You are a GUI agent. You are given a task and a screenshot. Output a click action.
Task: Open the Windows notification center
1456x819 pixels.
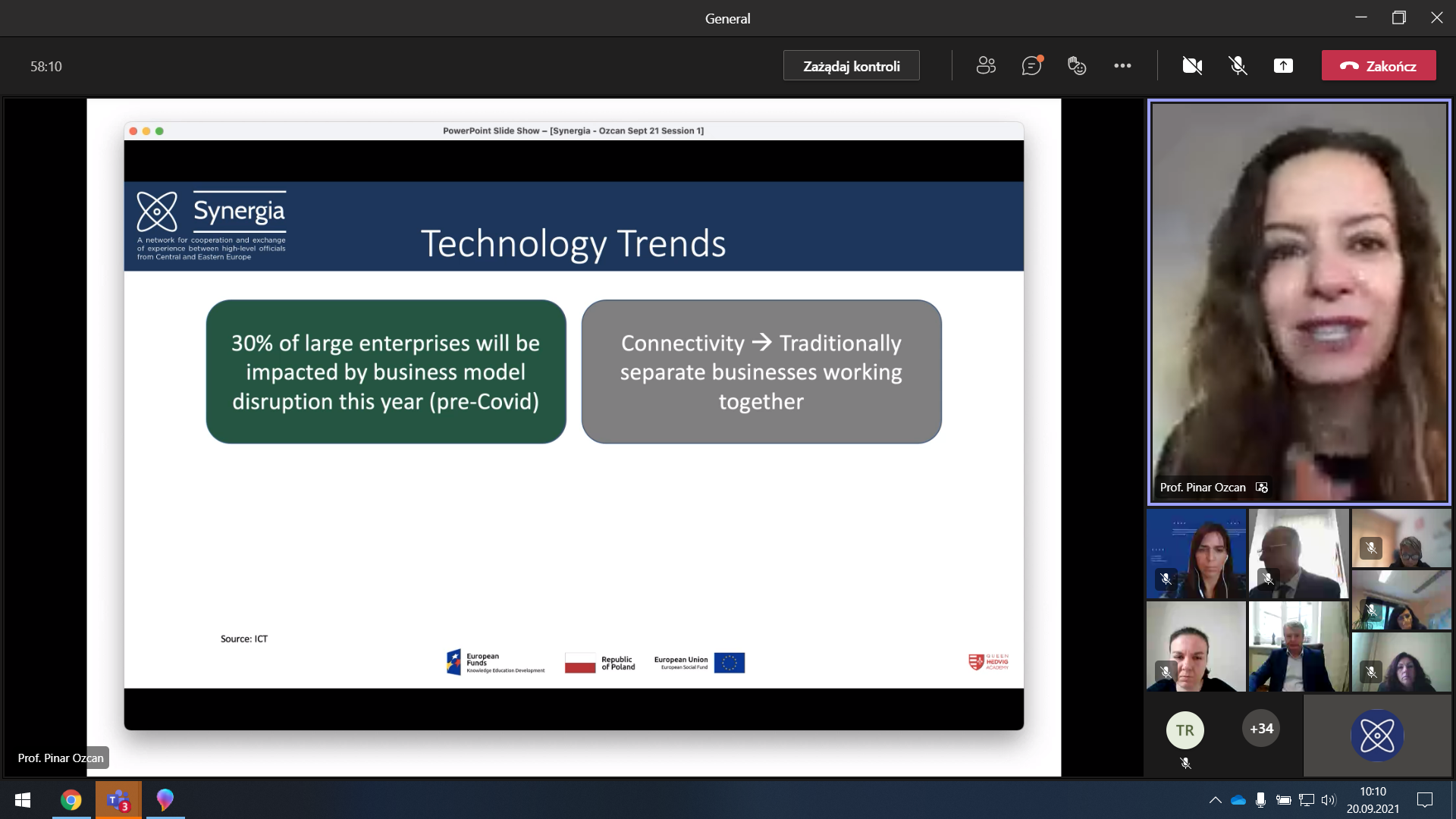point(1425,800)
